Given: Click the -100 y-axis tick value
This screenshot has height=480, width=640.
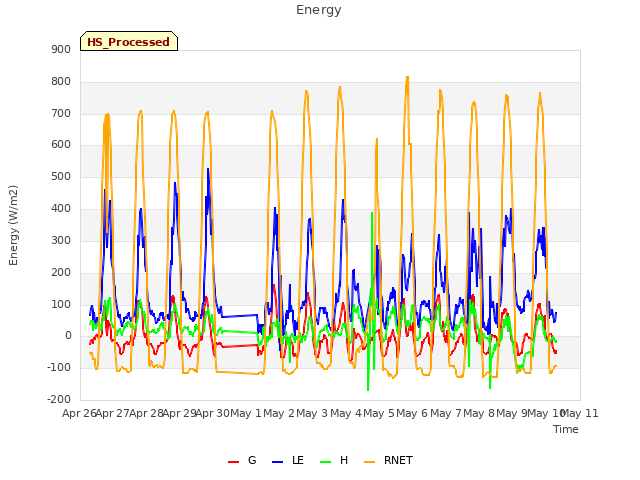Looking at the screenshot, I should [x=59, y=367].
